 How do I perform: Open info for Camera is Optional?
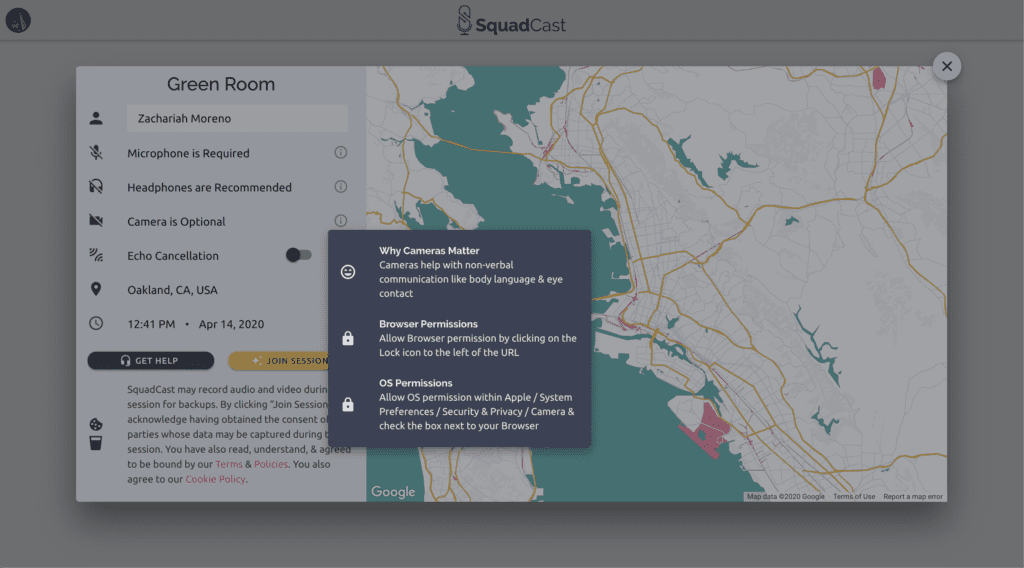pyautogui.click(x=340, y=221)
